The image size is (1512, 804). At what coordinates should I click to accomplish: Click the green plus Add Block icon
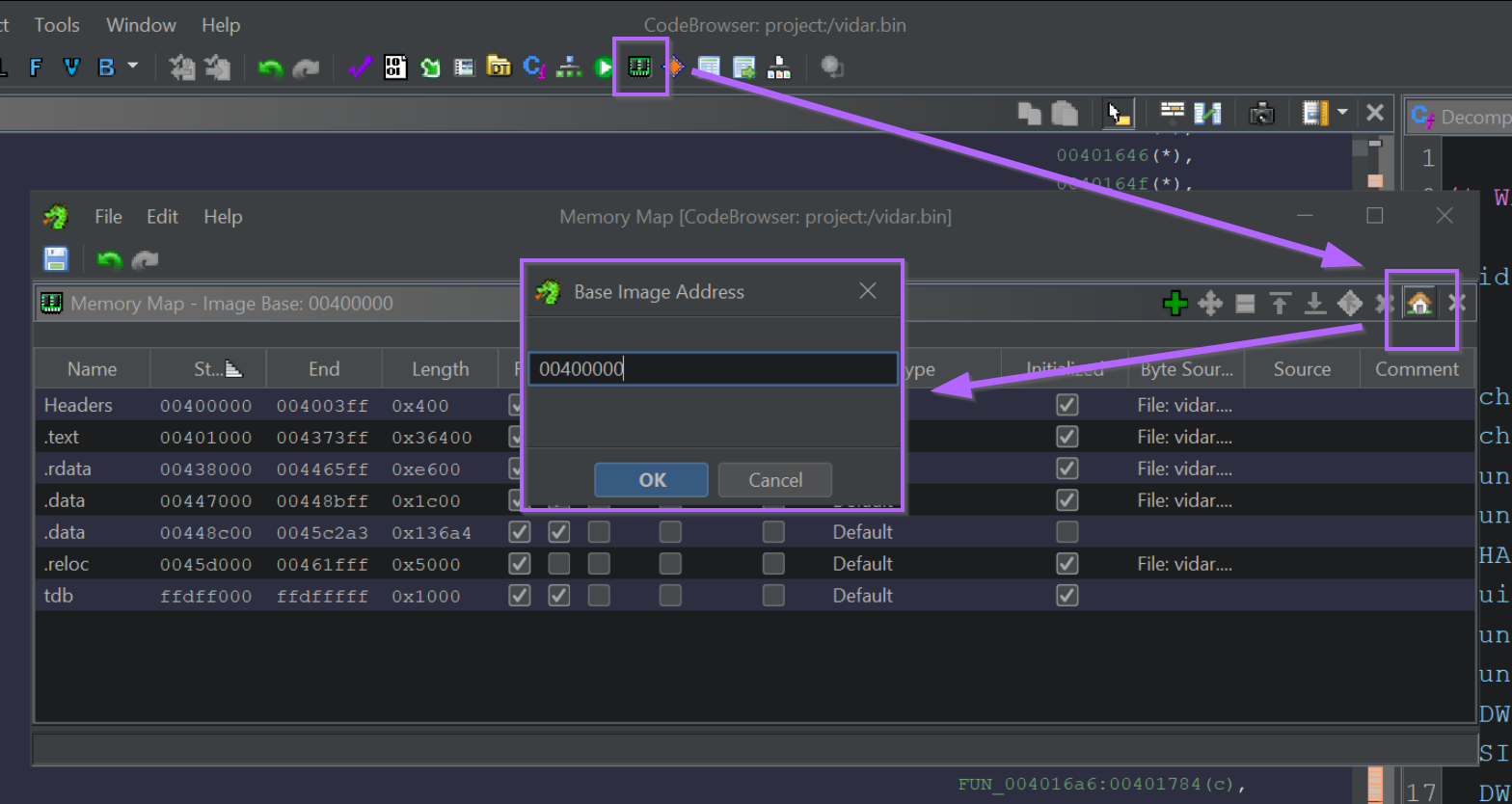(1174, 304)
